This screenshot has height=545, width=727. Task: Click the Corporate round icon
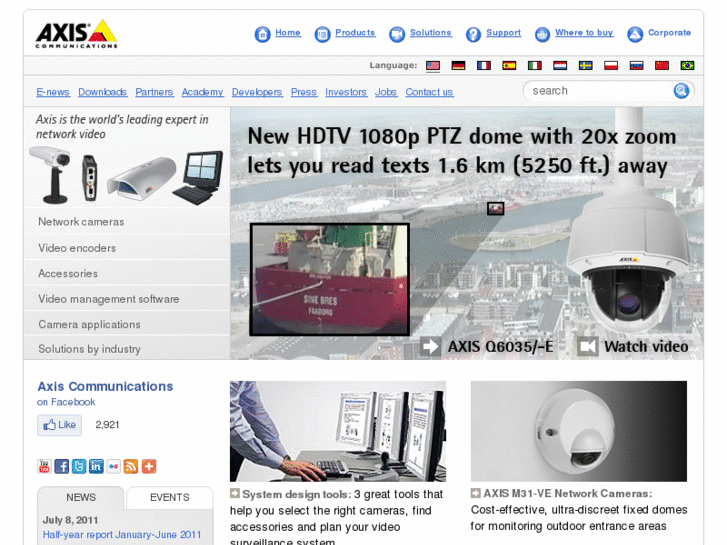[635, 34]
